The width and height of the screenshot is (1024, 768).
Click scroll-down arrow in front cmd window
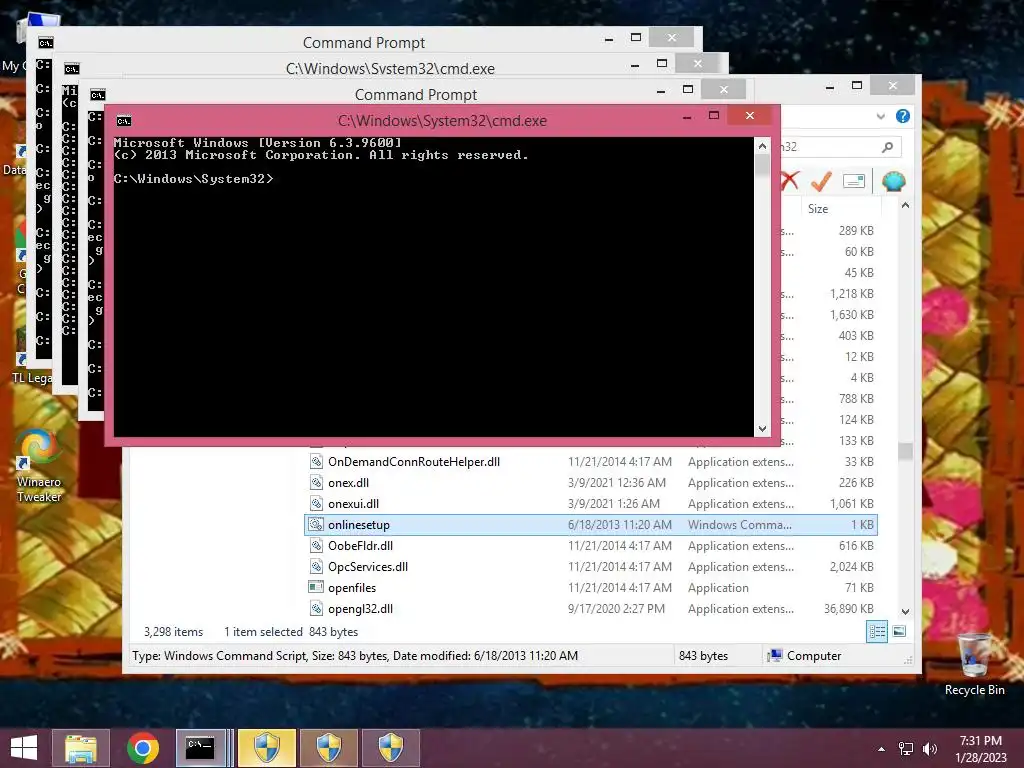click(762, 429)
